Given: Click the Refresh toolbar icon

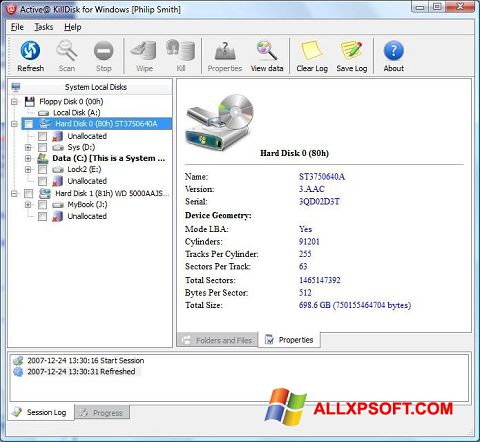Looking at the screenshot, I should (x=30, y=51).
